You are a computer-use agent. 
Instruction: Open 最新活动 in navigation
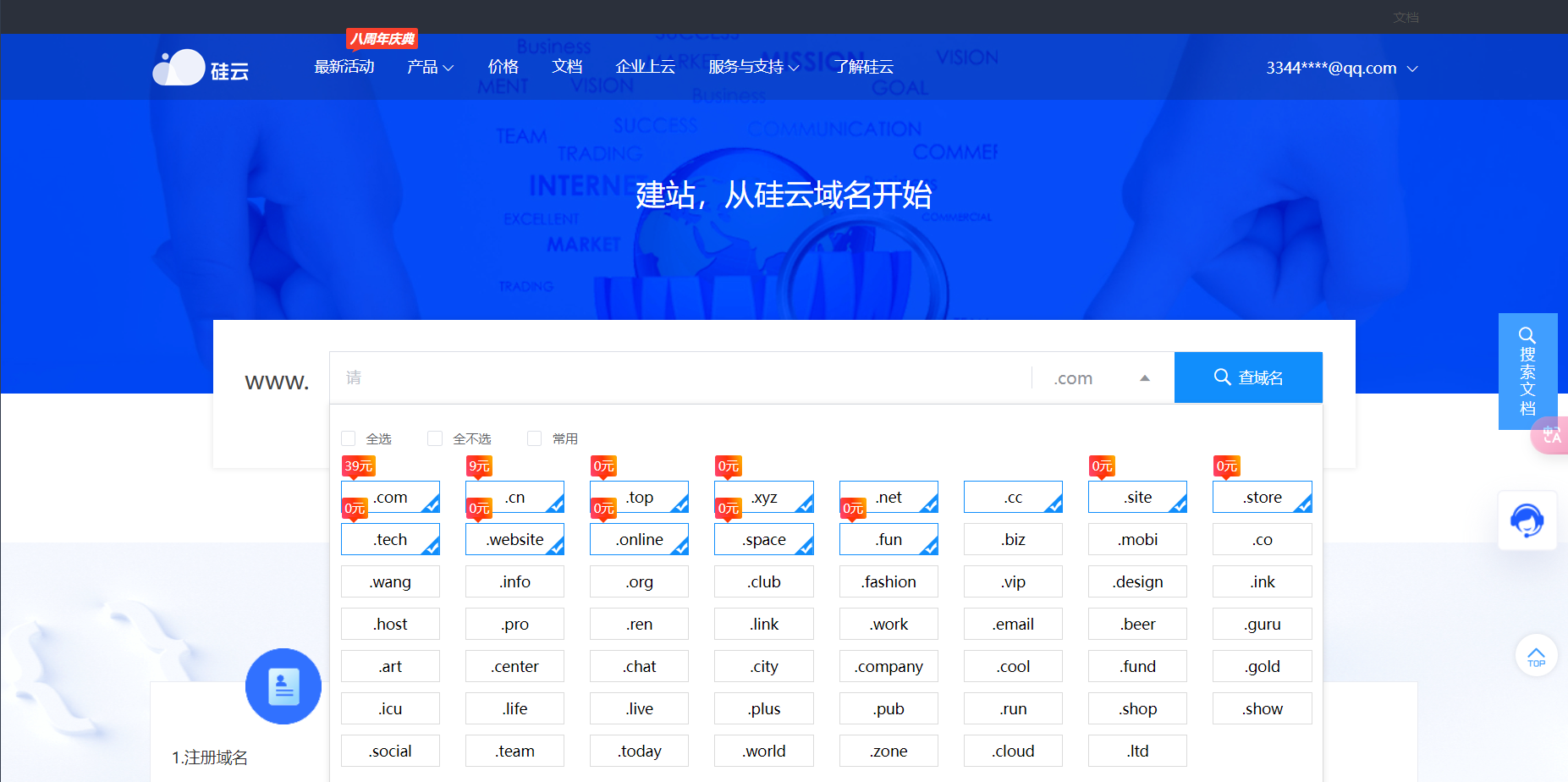point(344,67)
